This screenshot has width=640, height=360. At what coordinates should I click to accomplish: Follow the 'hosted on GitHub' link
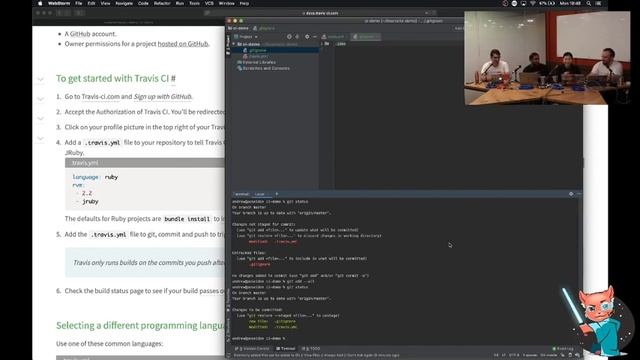pos(183,44)
